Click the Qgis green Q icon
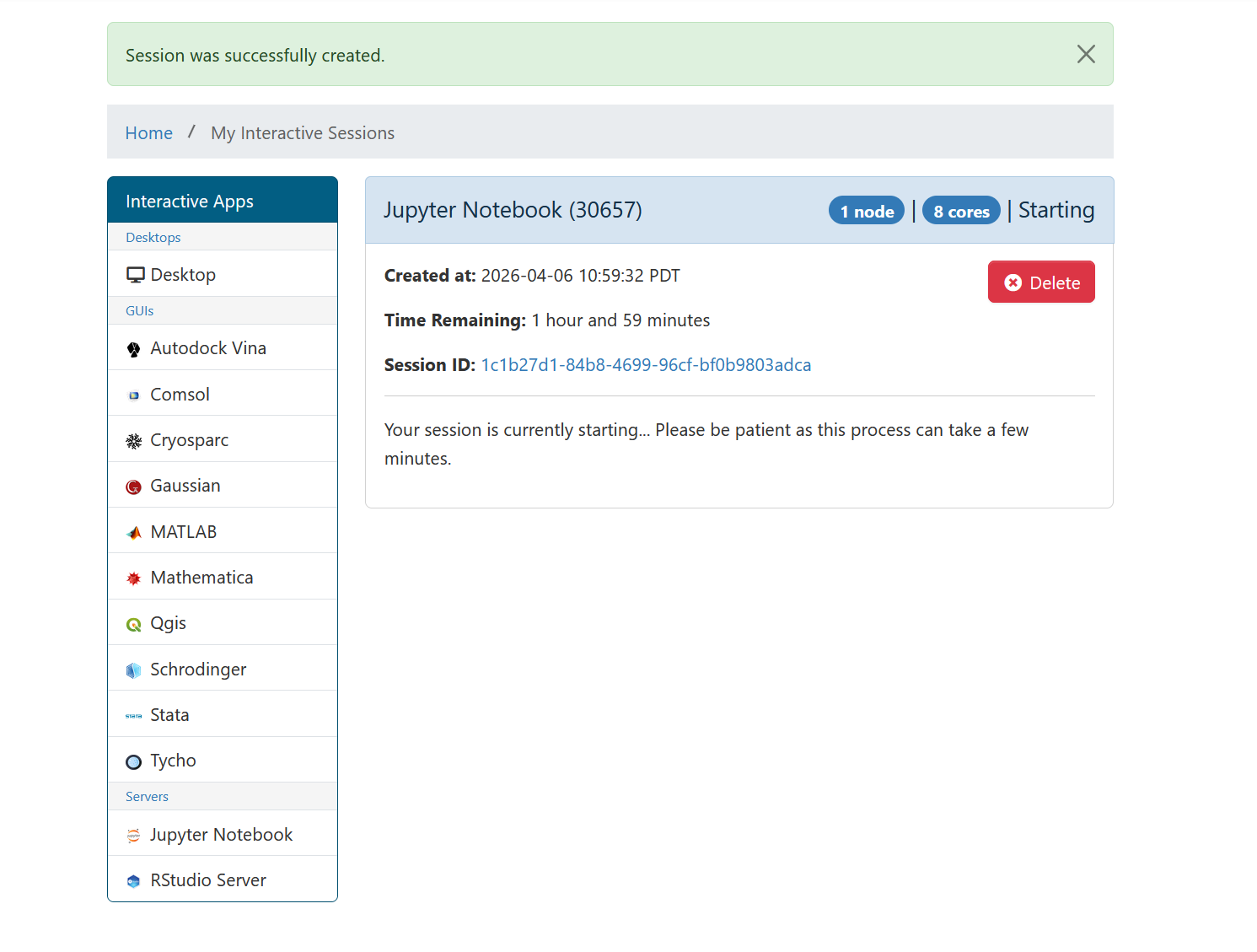The image size is (1257, 952). [133, 625]
